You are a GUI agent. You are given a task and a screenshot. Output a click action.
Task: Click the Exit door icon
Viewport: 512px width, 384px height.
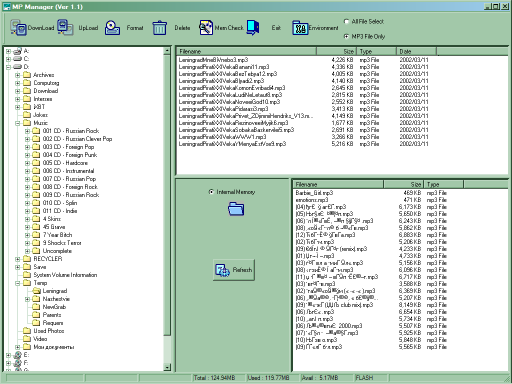(x=253, y=28)
